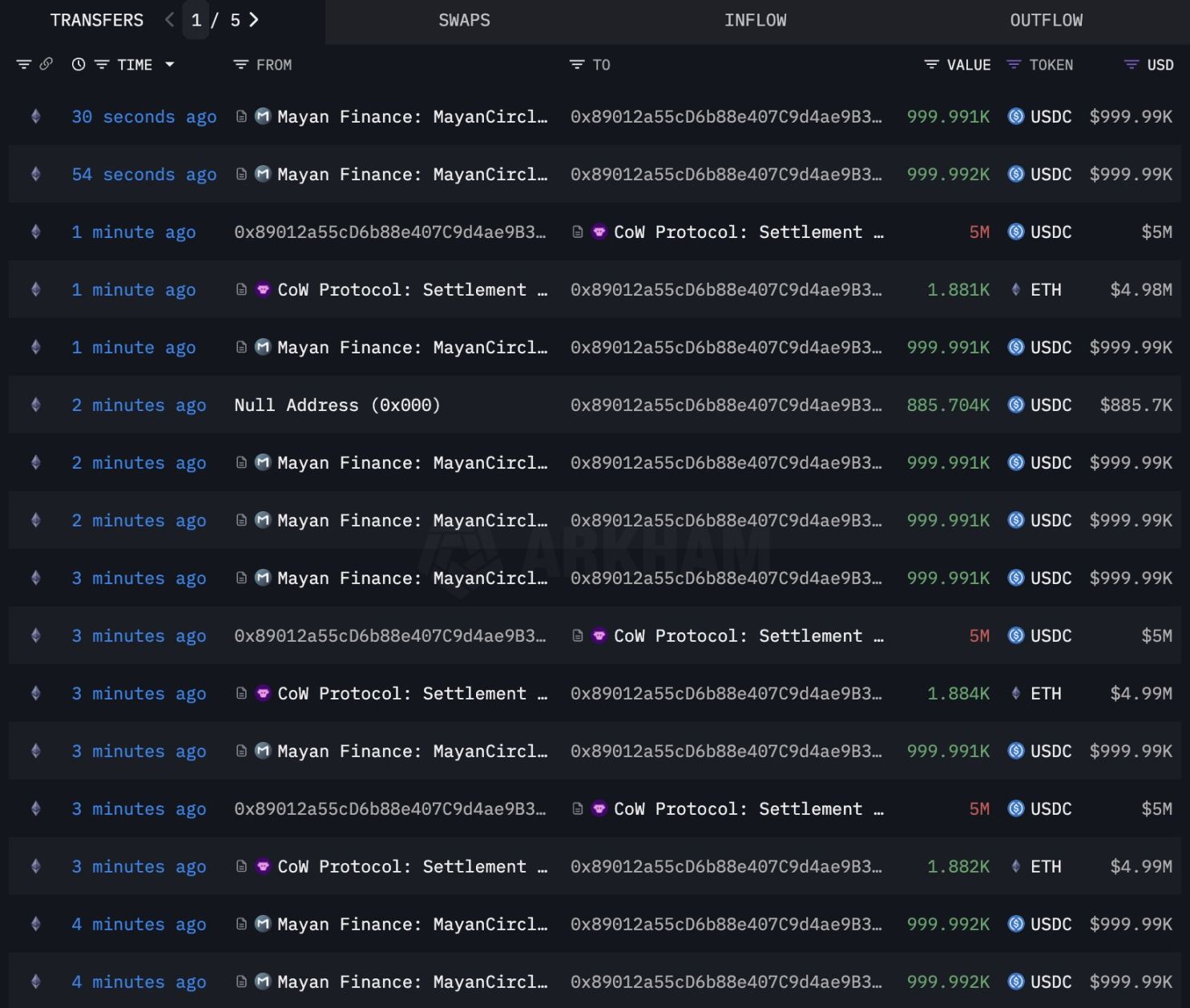Click the 1.884K ETH value

click(x=958, y=694)
